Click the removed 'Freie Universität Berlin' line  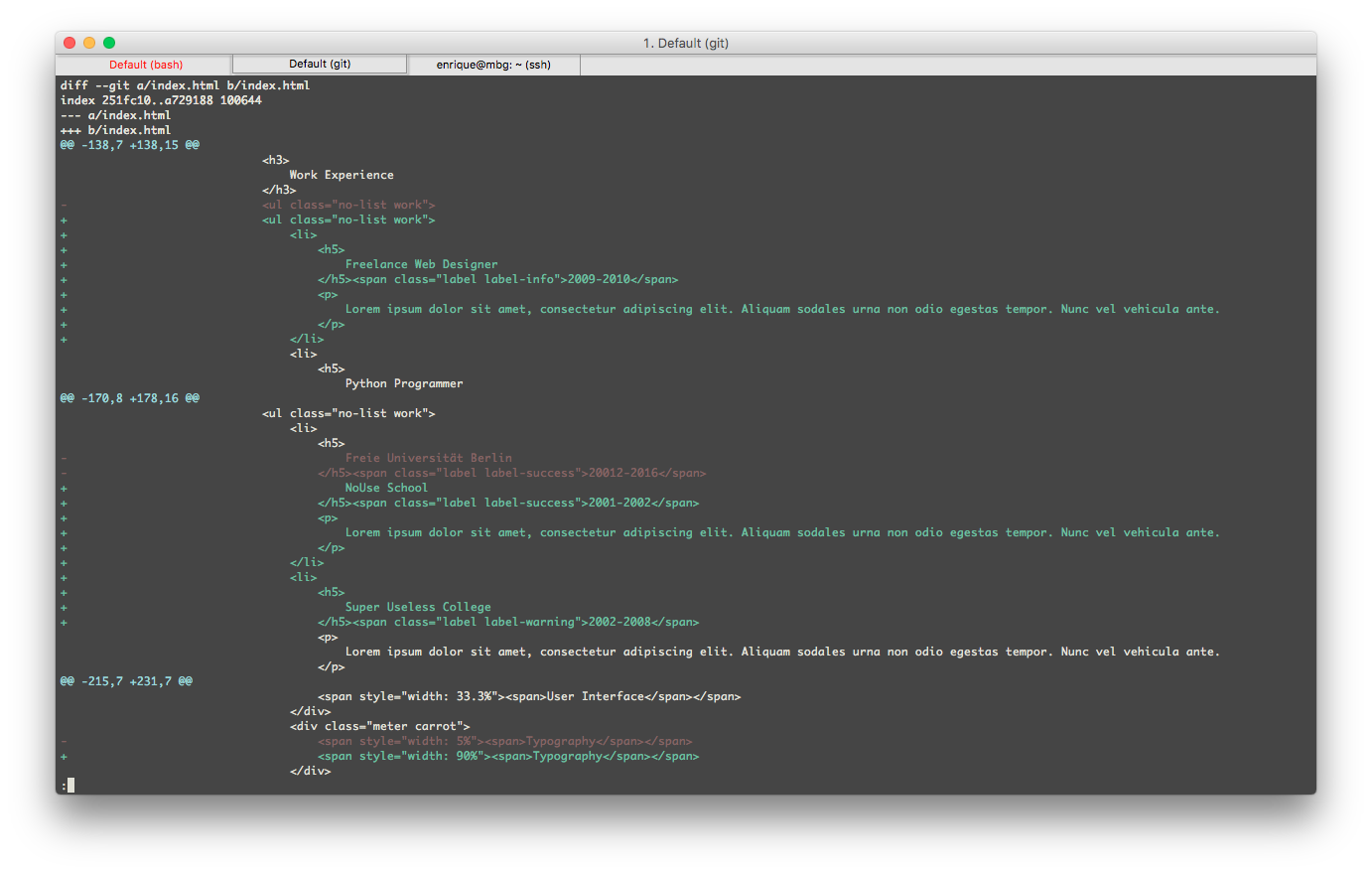tap(429, 458)
